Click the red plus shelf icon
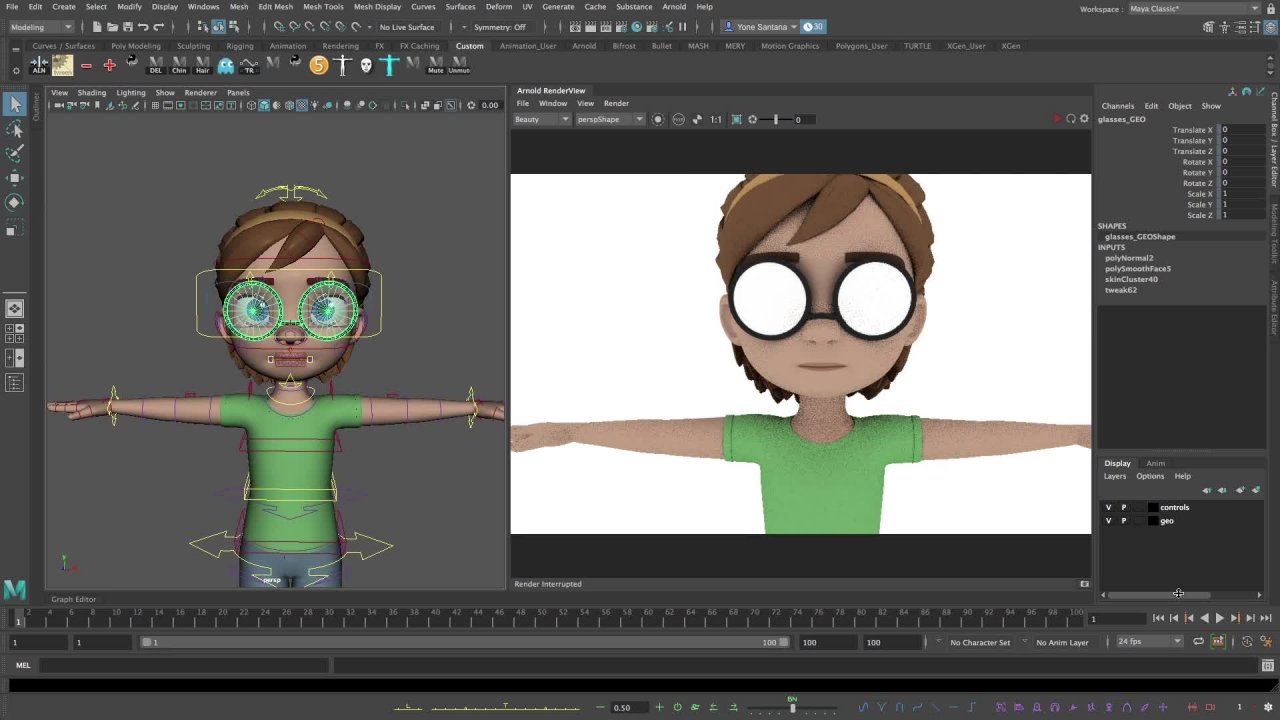 (109, 65)
